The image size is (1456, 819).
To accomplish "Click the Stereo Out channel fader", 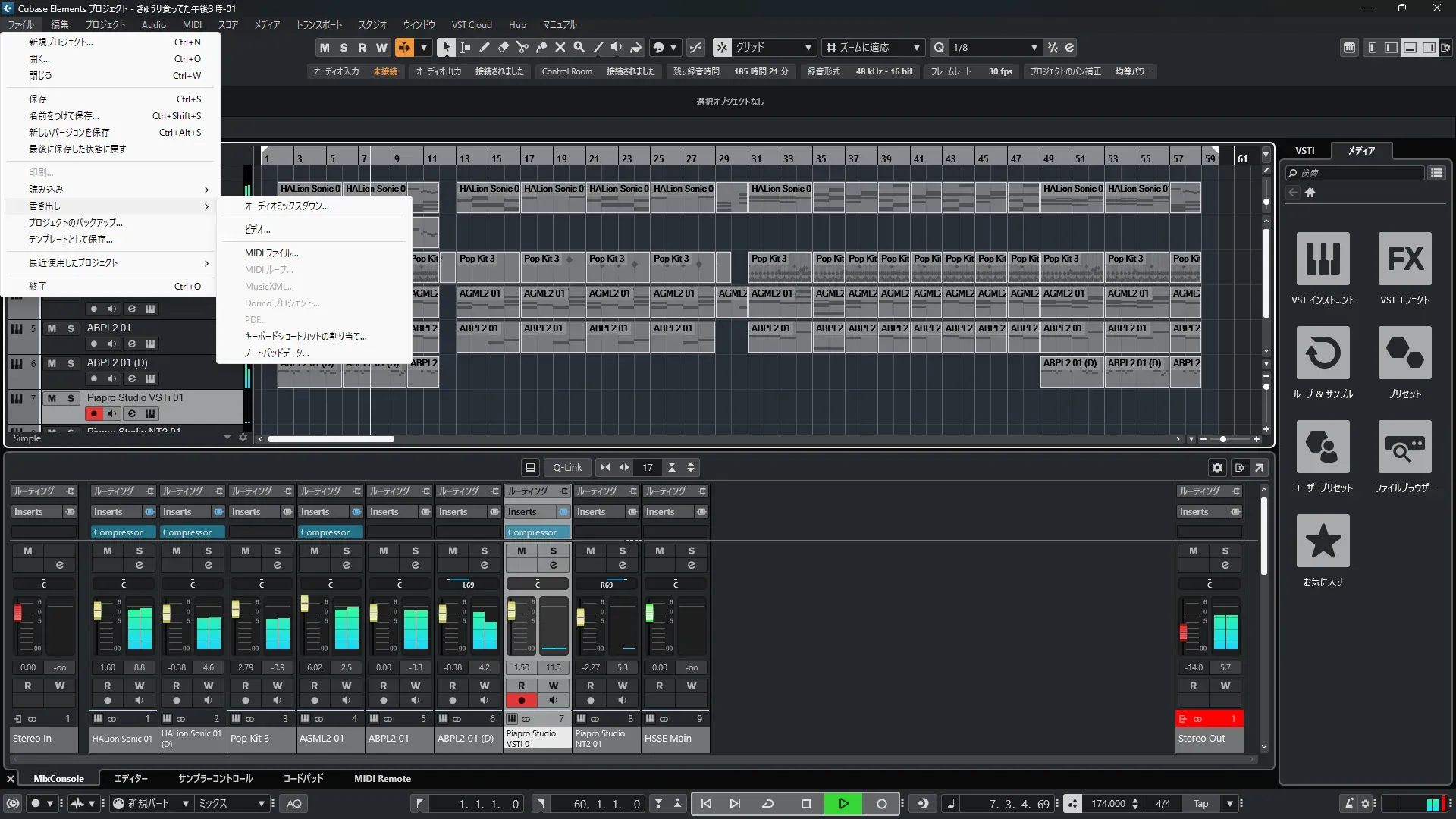I will pos(1183,632).
